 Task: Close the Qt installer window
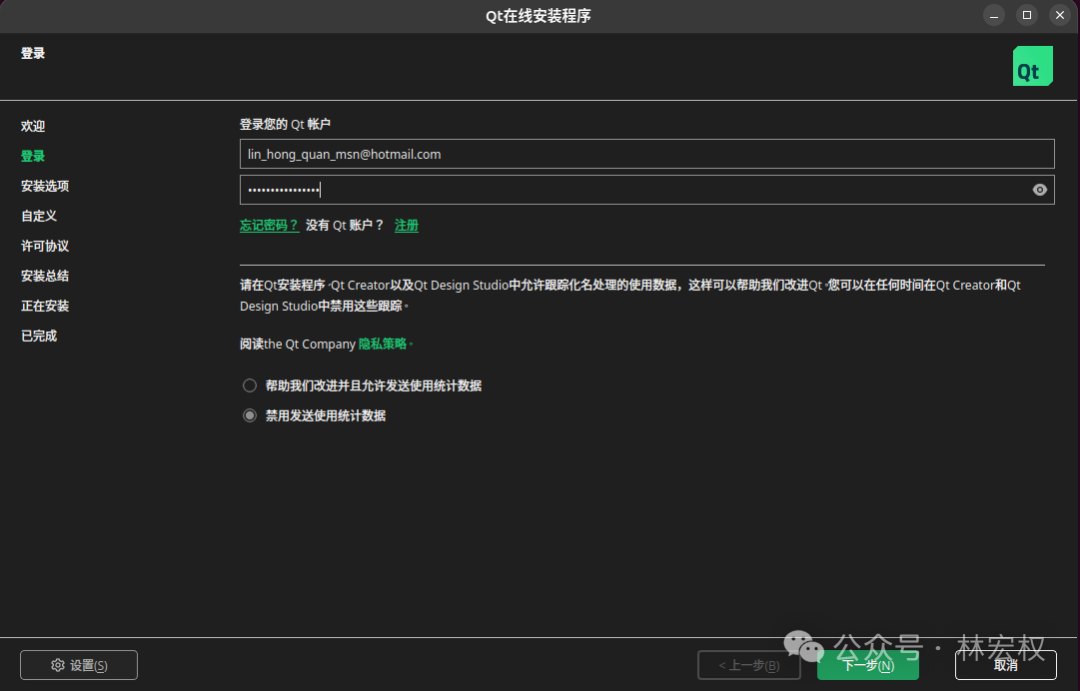1059,15
